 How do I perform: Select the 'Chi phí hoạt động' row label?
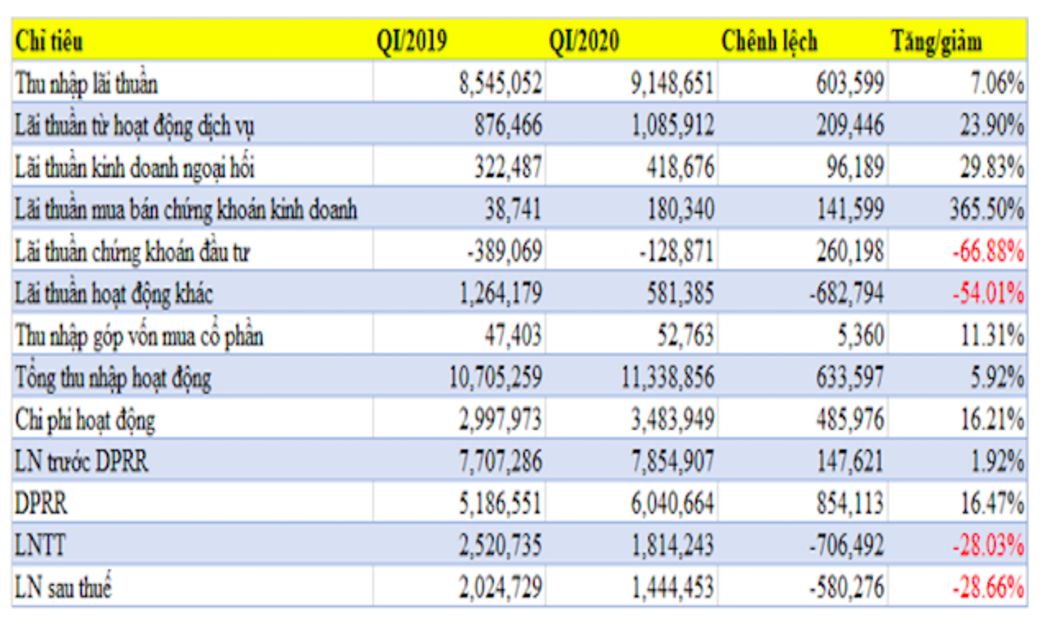point(85,420)
